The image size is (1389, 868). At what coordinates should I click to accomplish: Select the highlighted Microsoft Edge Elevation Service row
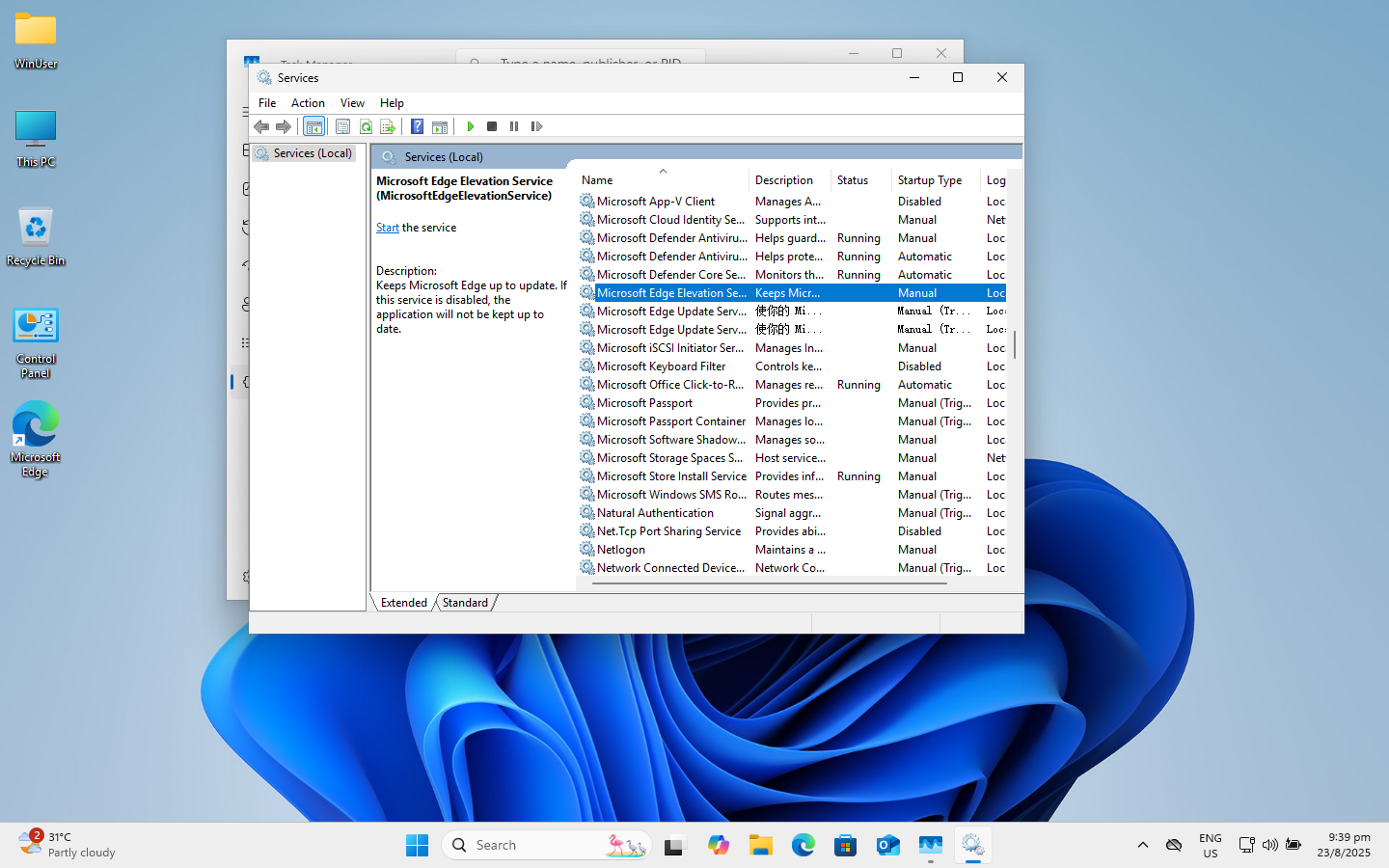[x=792, y=293]
